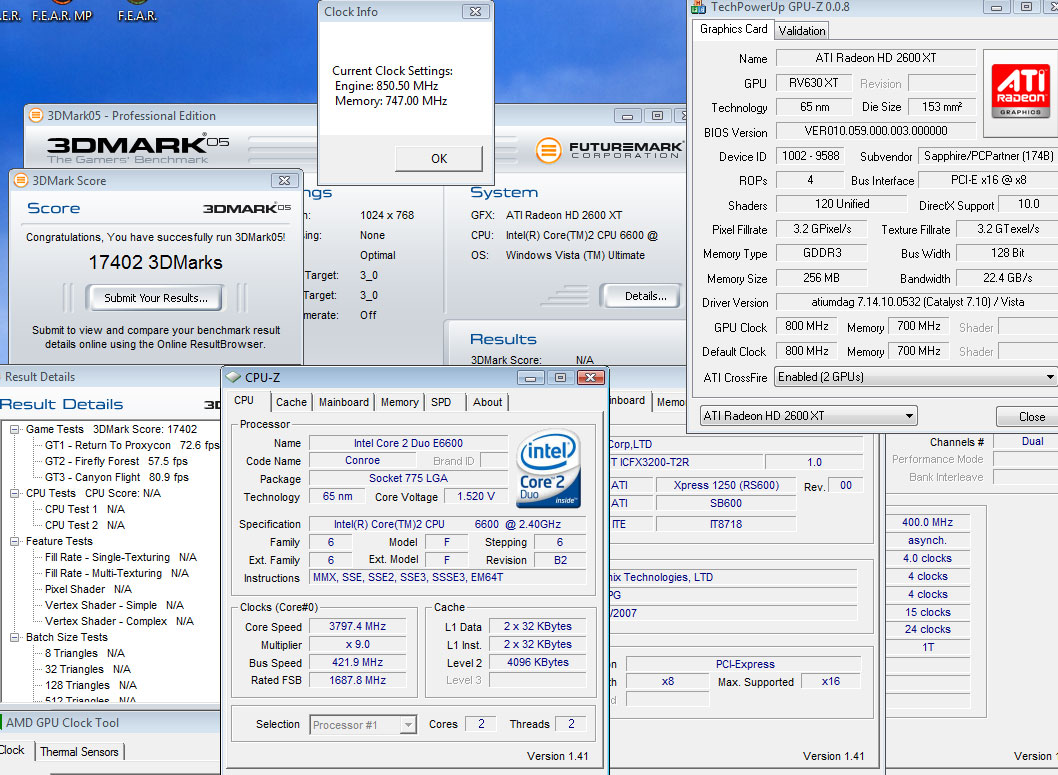Close the Clock Info dialog with X
The height and width of the screenshot is (775, 1058).
coord(475,11)
